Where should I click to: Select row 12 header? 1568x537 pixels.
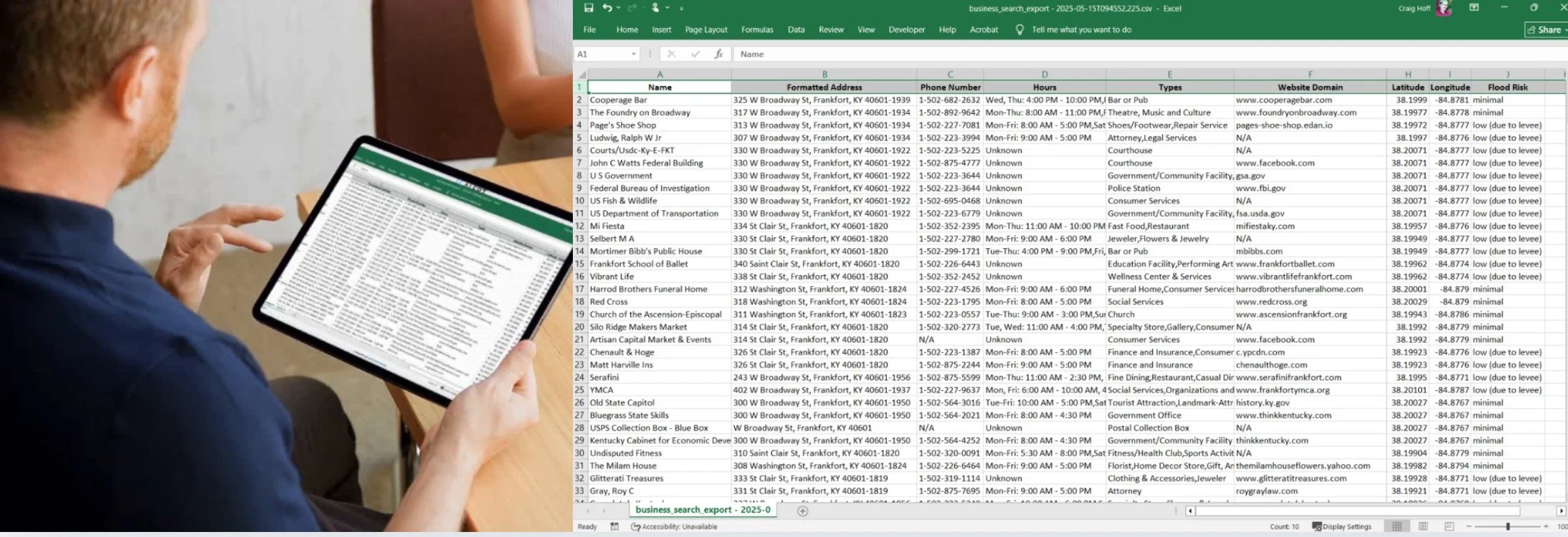click(x=580, y=226)
